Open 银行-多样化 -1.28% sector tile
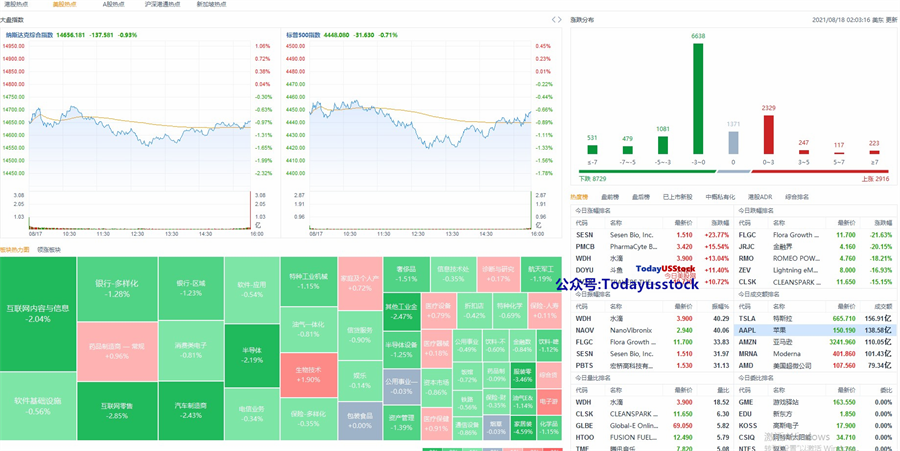 [117, 289]
